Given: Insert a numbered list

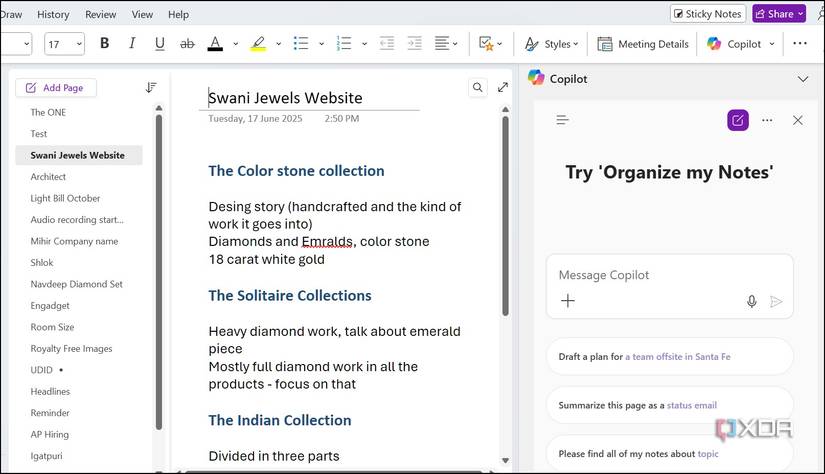Looking at the screenshot, I should tap(344, 44).
